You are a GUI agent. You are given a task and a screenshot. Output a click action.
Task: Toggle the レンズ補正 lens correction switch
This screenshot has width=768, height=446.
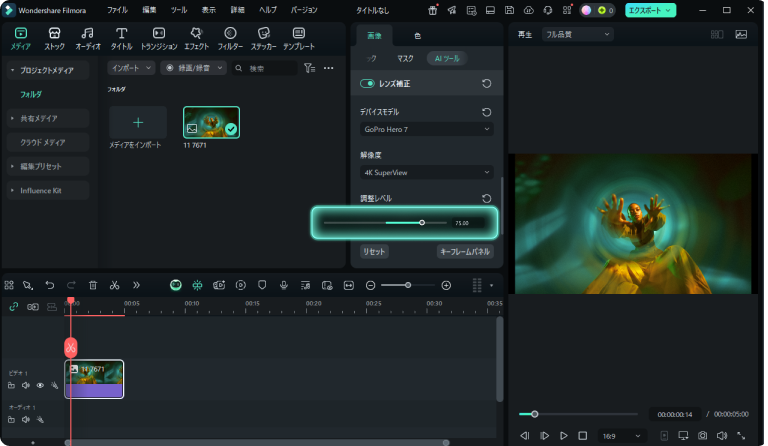(x=367, y=84)
